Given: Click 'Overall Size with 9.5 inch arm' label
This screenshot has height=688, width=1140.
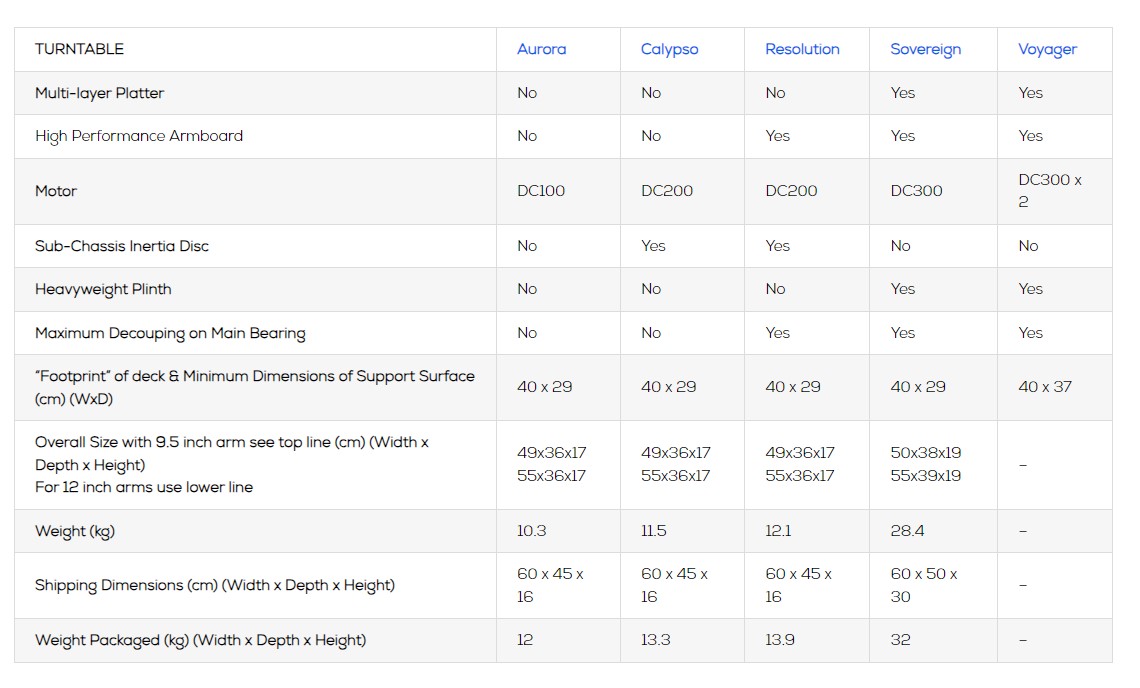Looking at the screenshot, I should 231,453.
